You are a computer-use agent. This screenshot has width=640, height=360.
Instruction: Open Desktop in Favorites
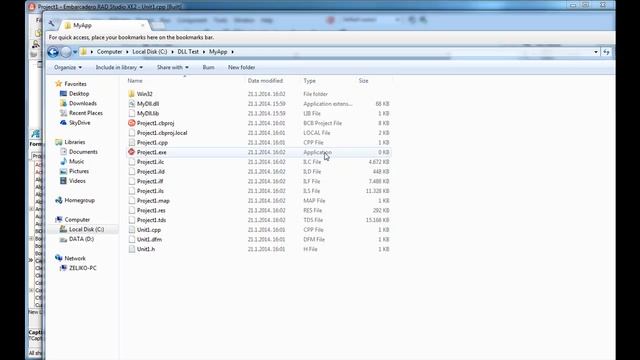pos(79,93)
